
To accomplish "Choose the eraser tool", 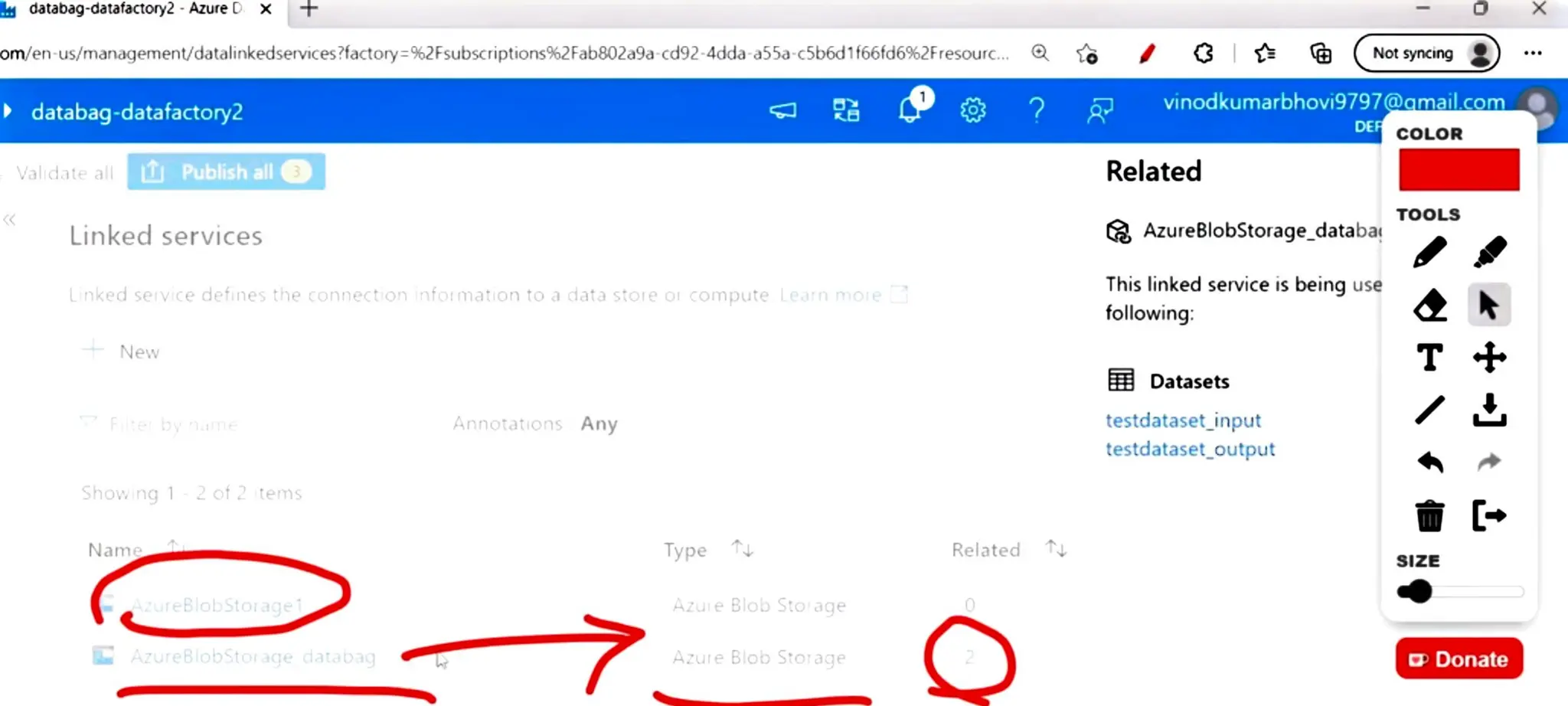I will click(x=1429, y=306).
